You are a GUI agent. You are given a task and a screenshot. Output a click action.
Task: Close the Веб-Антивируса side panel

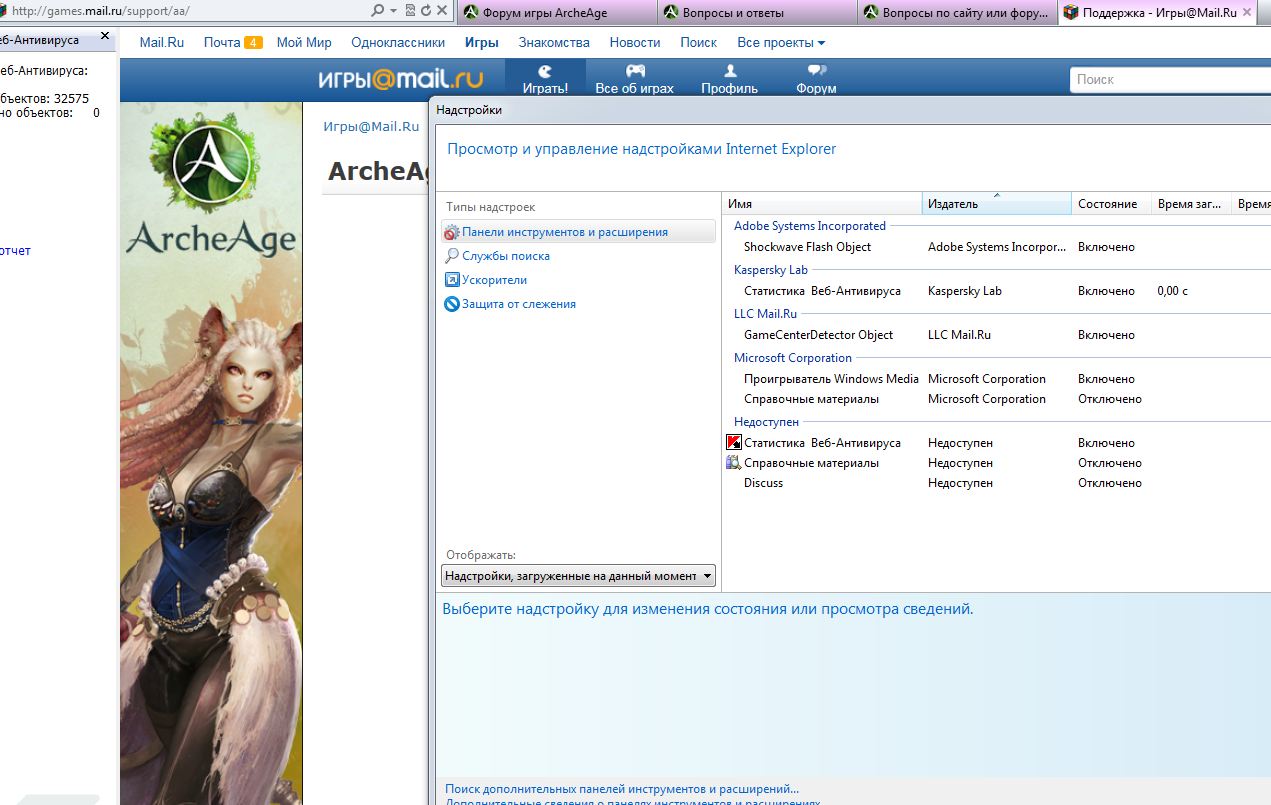coord(105,36)
